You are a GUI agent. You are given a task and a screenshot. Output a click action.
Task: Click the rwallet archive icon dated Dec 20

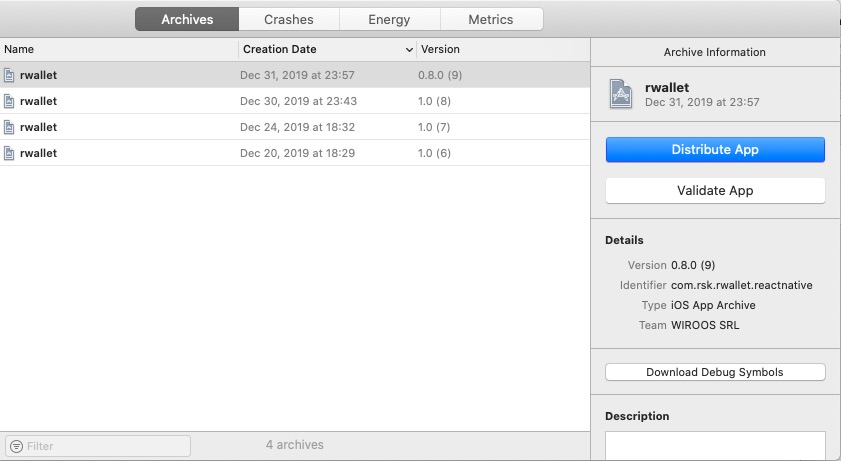9,153
